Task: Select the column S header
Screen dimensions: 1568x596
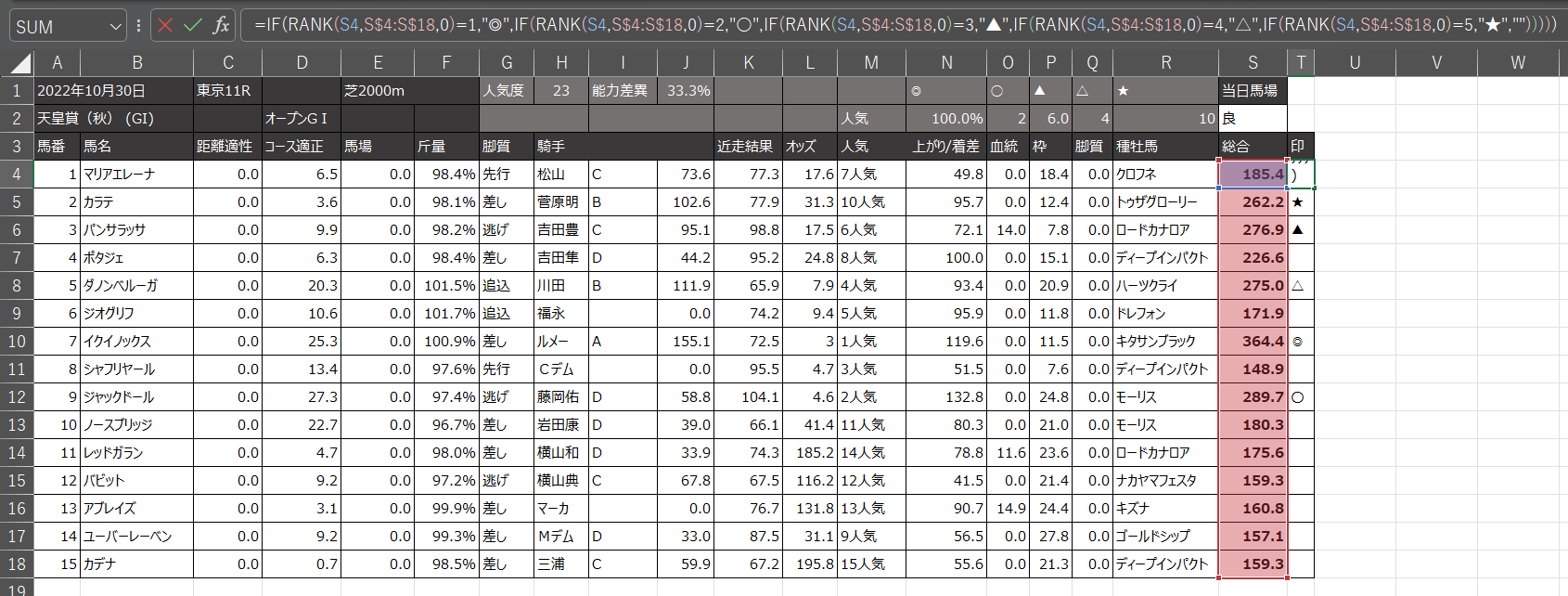Action: click(x=1253, y=63)
